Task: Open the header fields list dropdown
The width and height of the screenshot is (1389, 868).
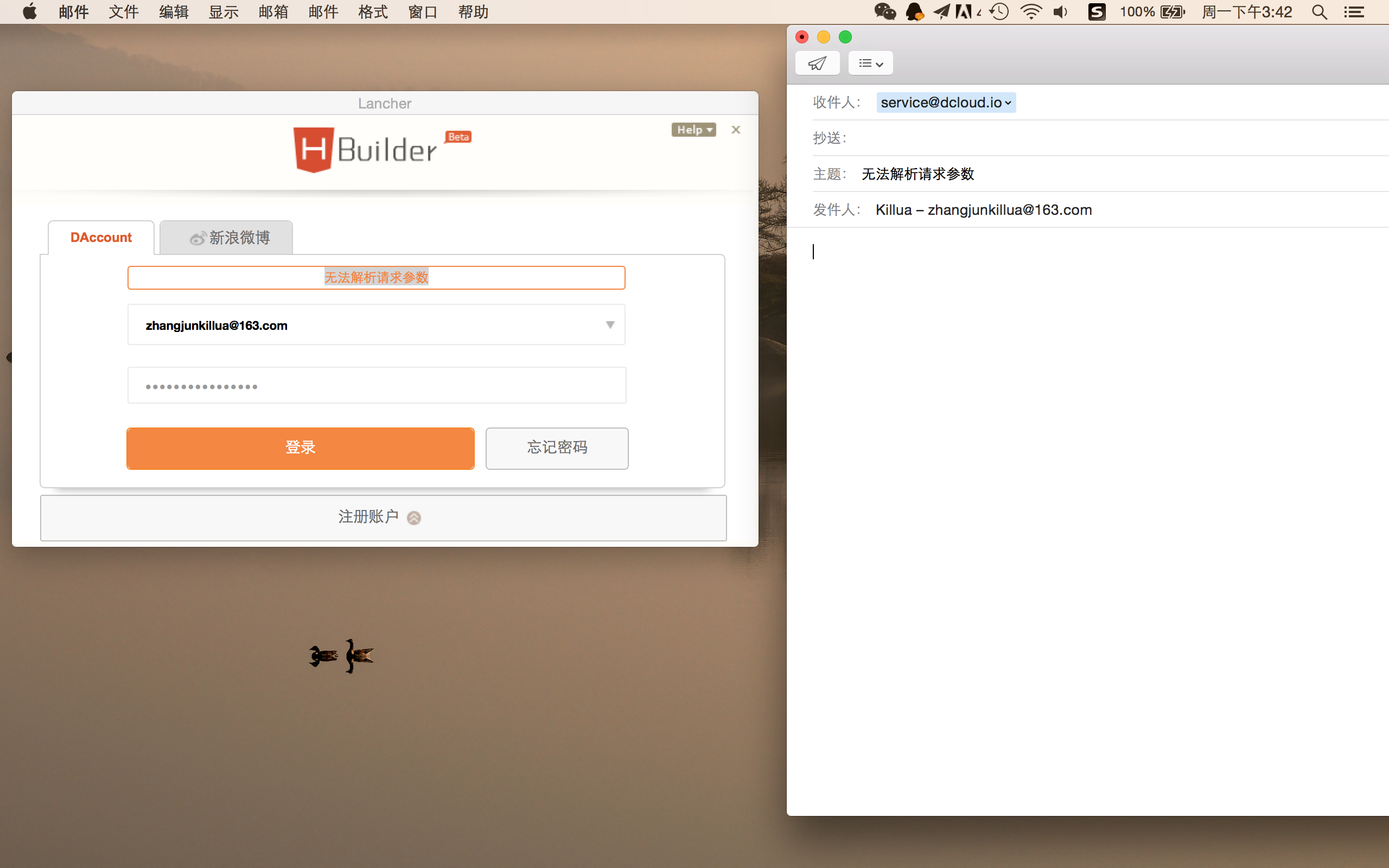Action: click(x=870, y=63)
